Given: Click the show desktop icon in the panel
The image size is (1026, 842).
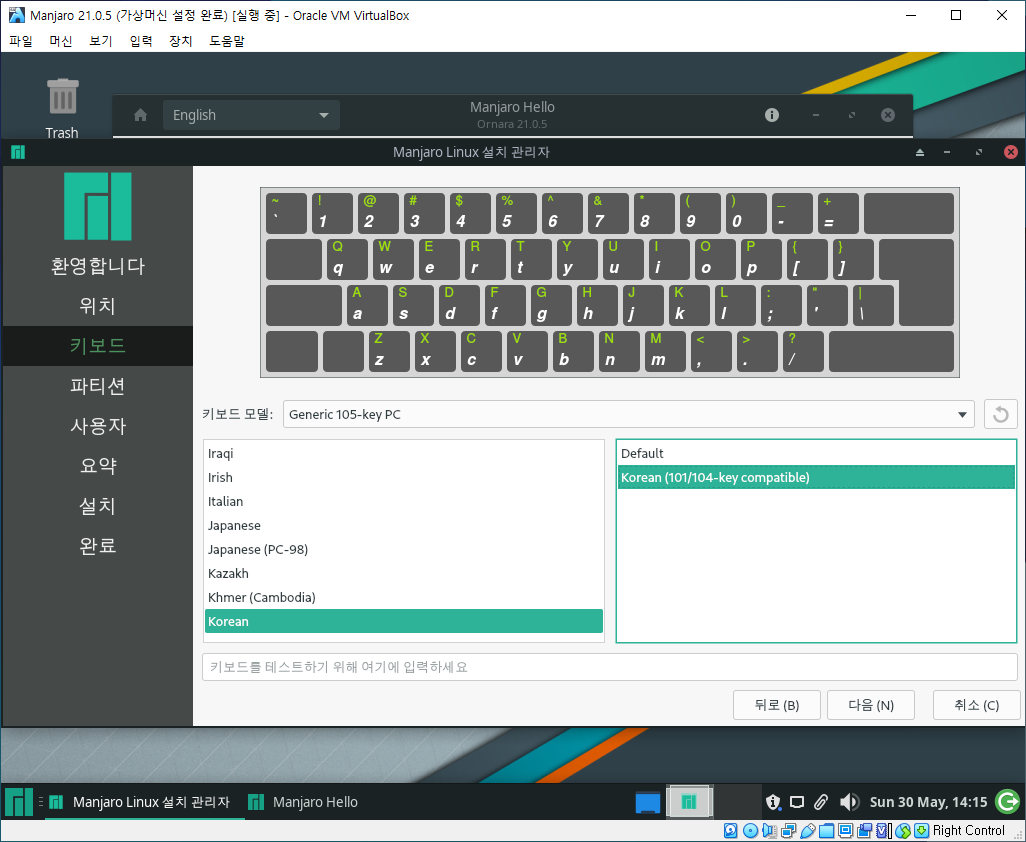Looking at the screenshot, I should 648,802.
